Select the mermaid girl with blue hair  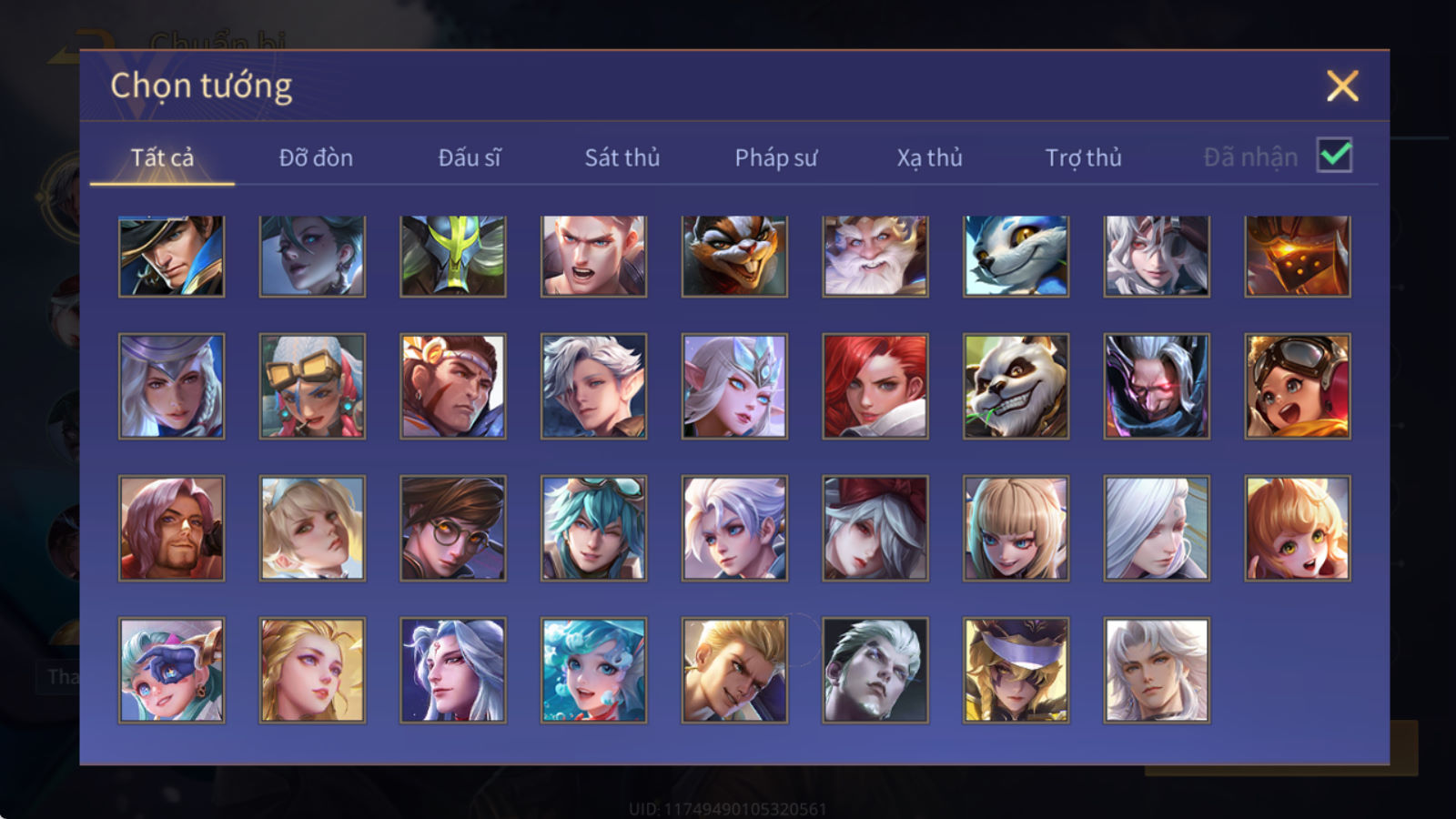point(593,671)
